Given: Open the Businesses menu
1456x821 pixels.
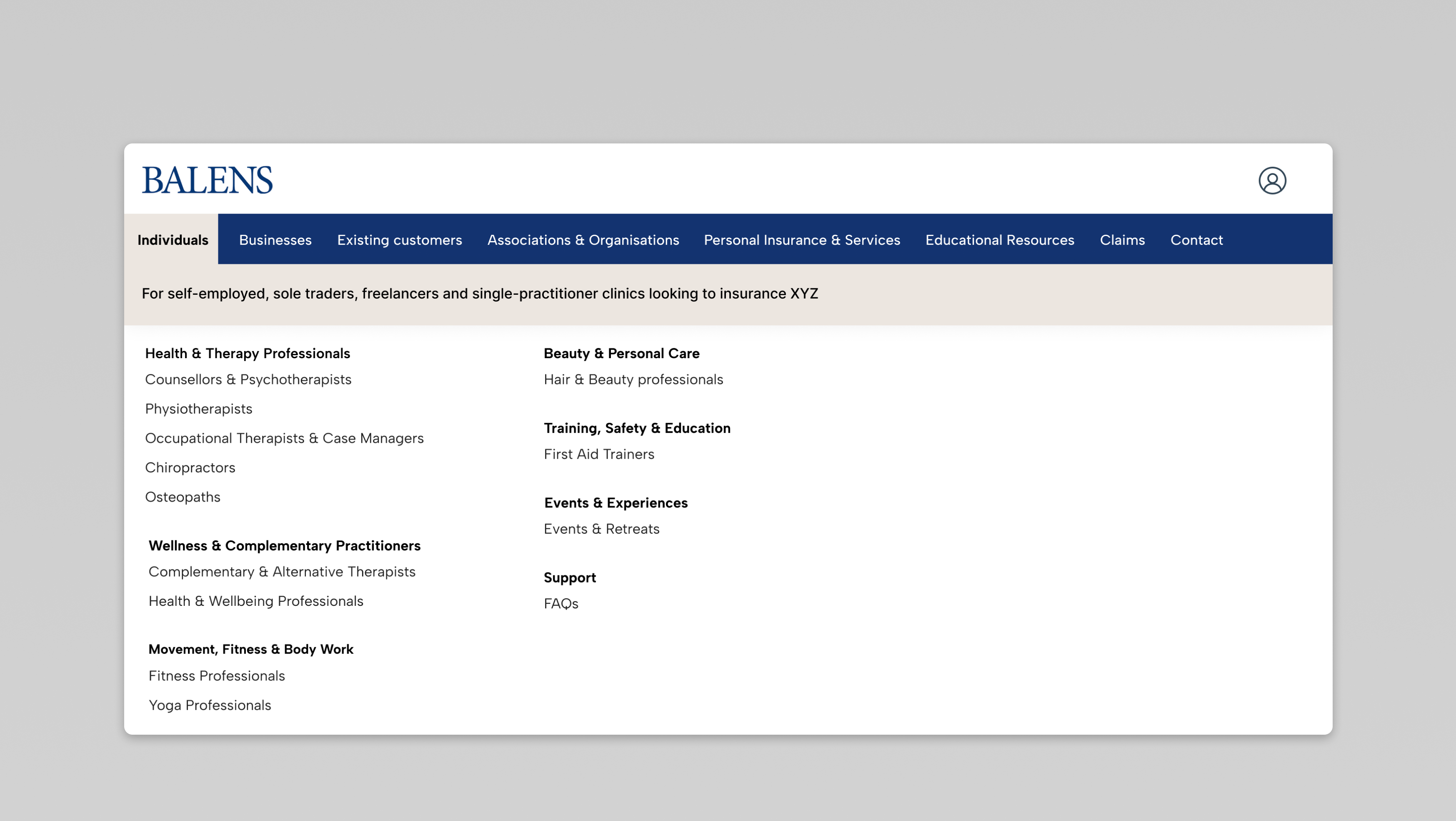Looking at the screenshot, I should [275, 240].
